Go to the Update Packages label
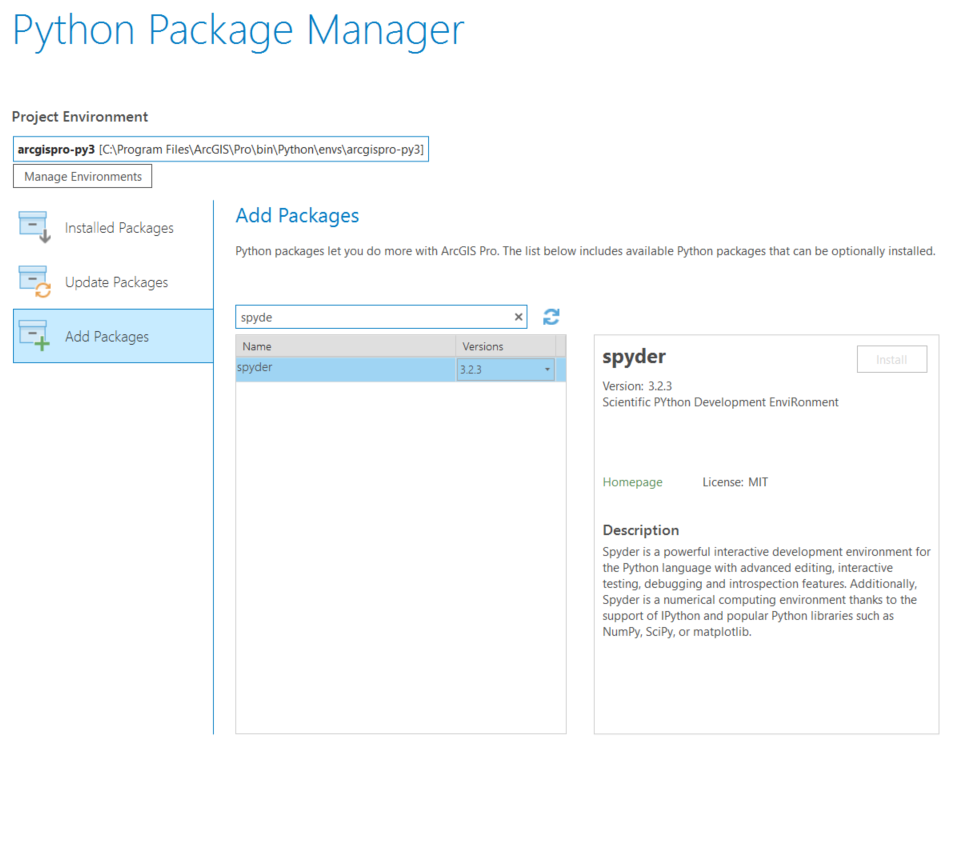This screenshot has height=851, width=953. pyautogui.click(x=116, y=282)
